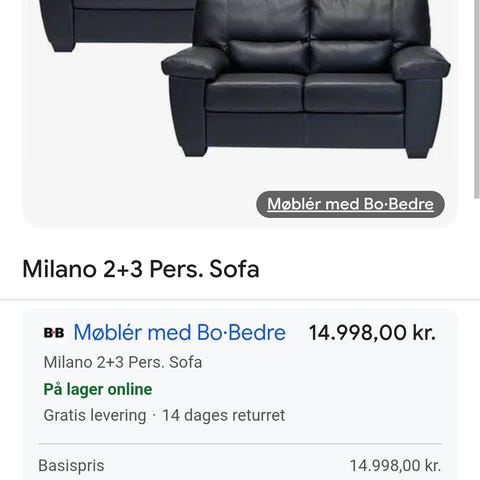Click the Basispris label

pyautogui.click(x=71, y=466)
